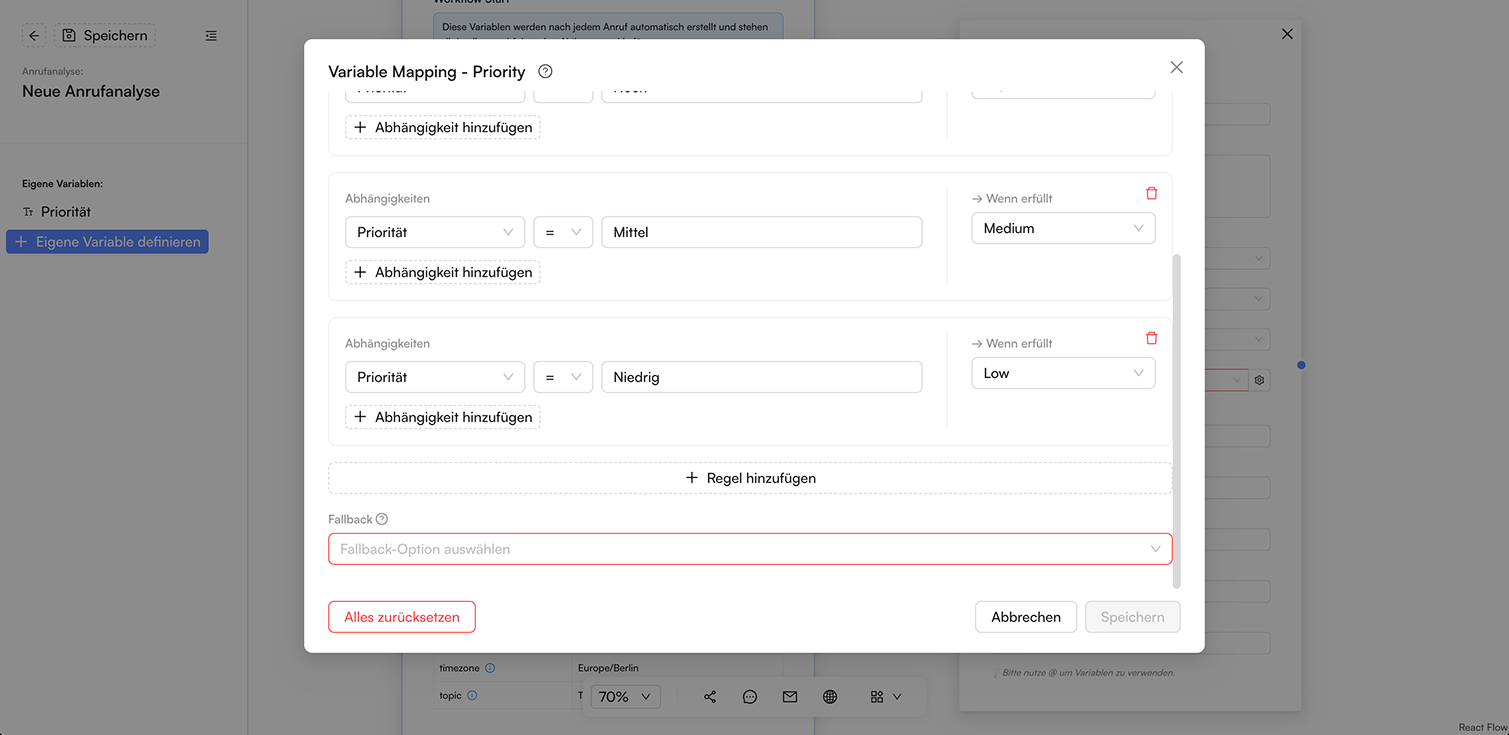The image size is (1509, 735).
Task: Click the back arrow in top-left
Action: [x=34, y=36]
